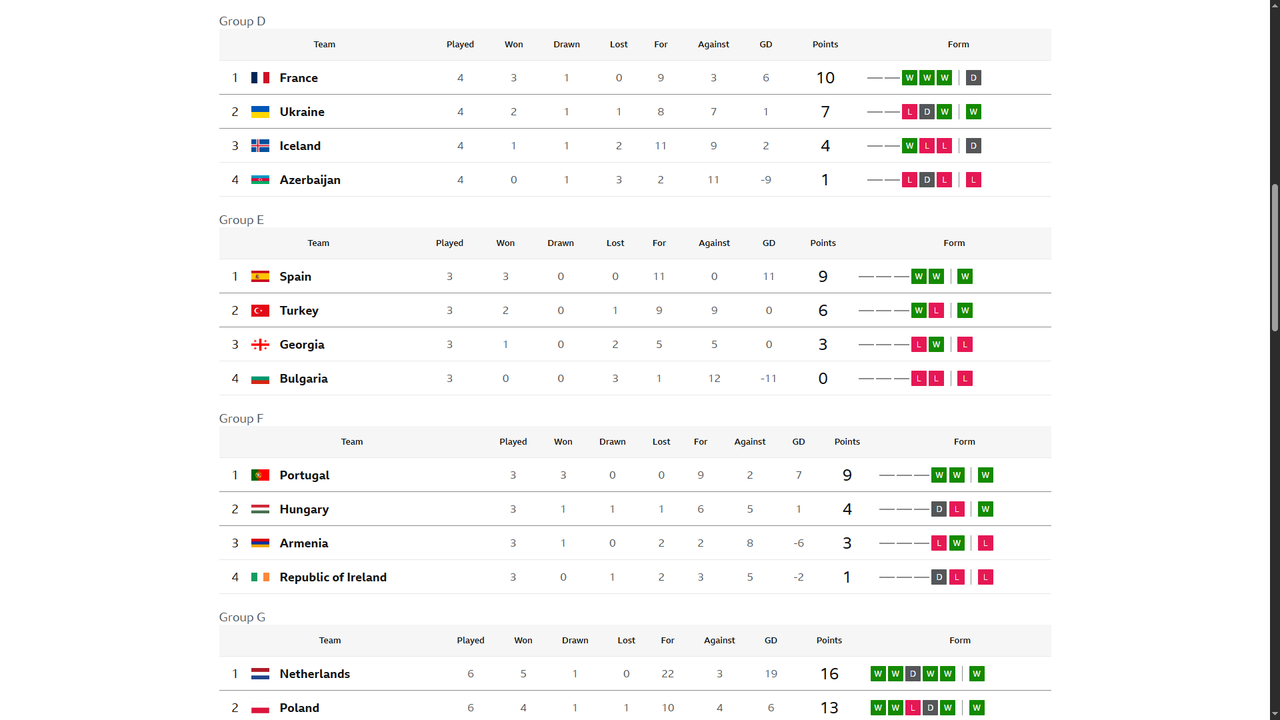Click the Played column header in Group G
This screenshot has width=1280, height=720.
pyautogui.click(x=471, y=642)
